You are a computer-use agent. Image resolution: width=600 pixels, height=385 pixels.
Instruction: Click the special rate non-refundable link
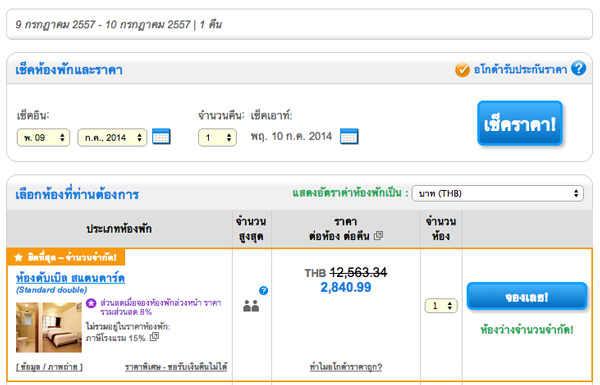(176, 367)
